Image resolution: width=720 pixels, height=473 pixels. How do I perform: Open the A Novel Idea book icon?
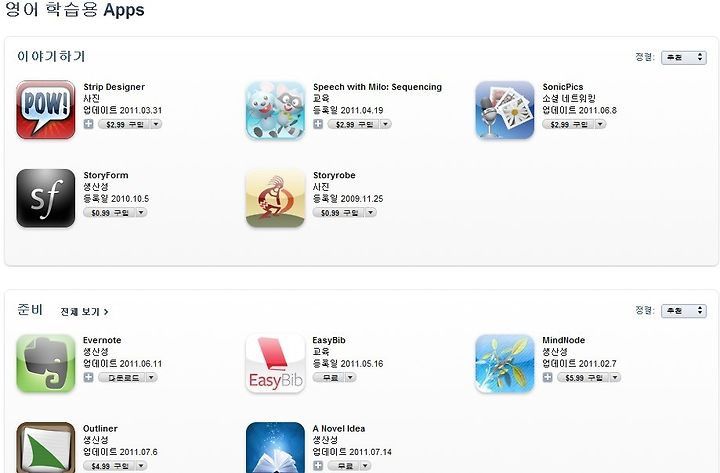coord(275,448)
